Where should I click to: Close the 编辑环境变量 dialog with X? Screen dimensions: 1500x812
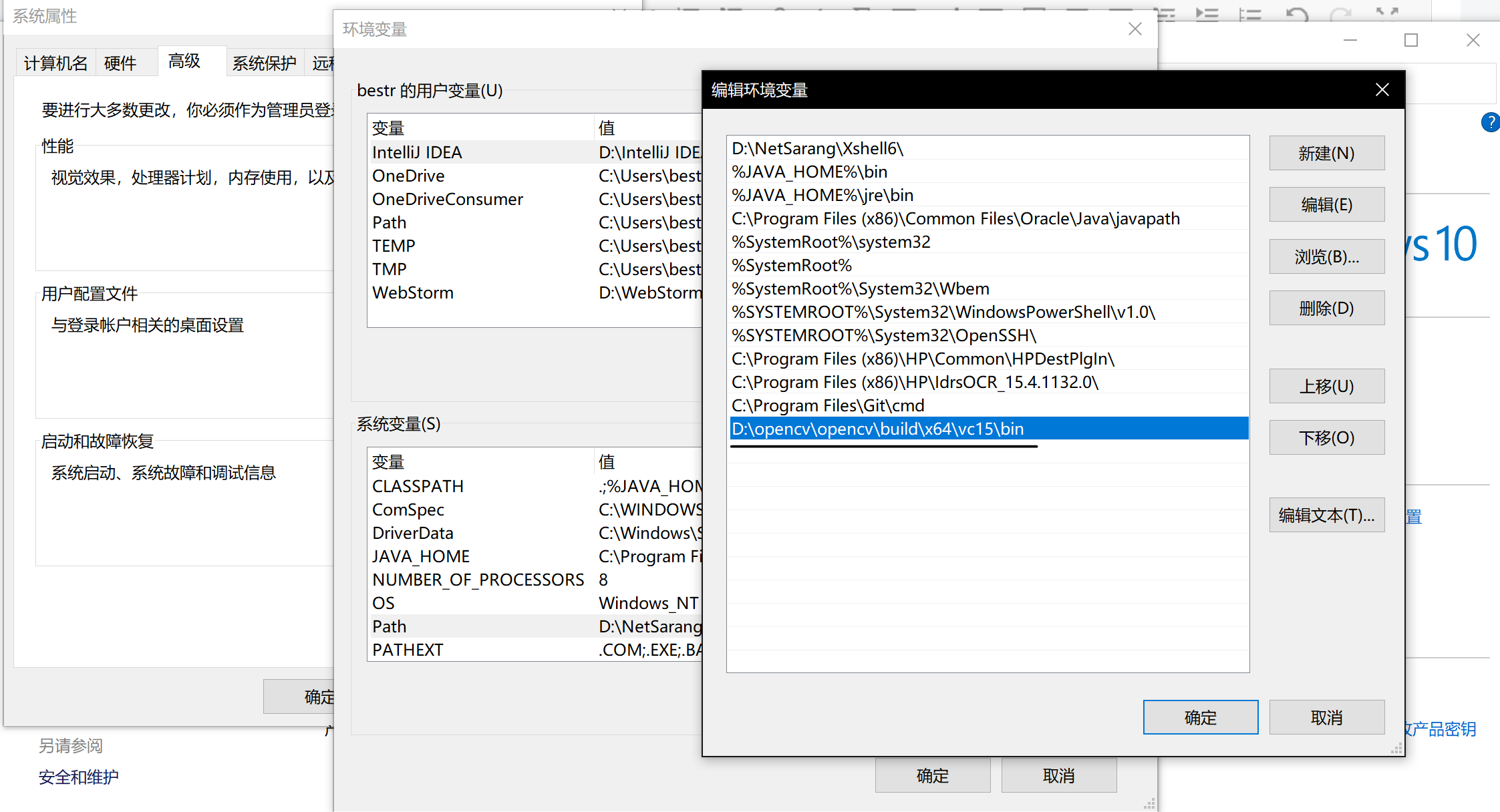pyautogui.click(x=1382, y=90)
